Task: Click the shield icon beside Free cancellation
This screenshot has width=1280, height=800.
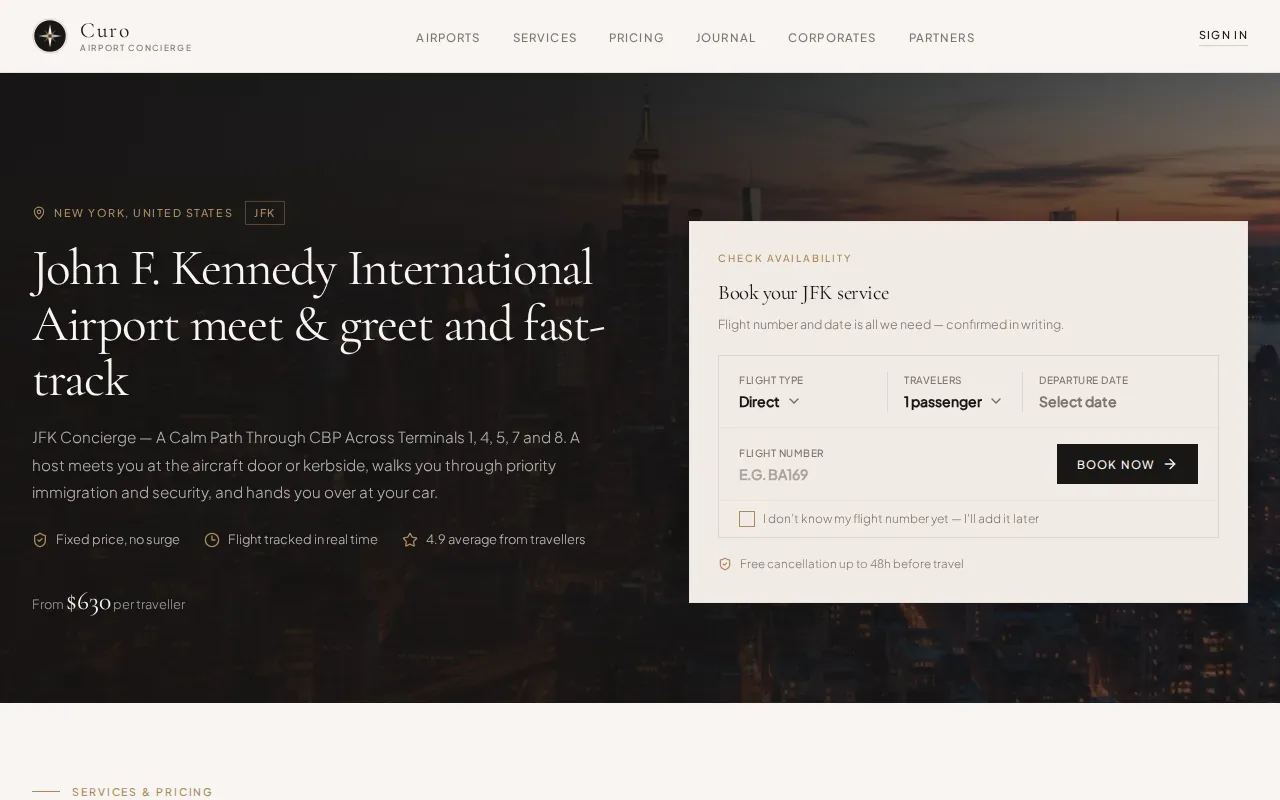Action: (725, 564)
